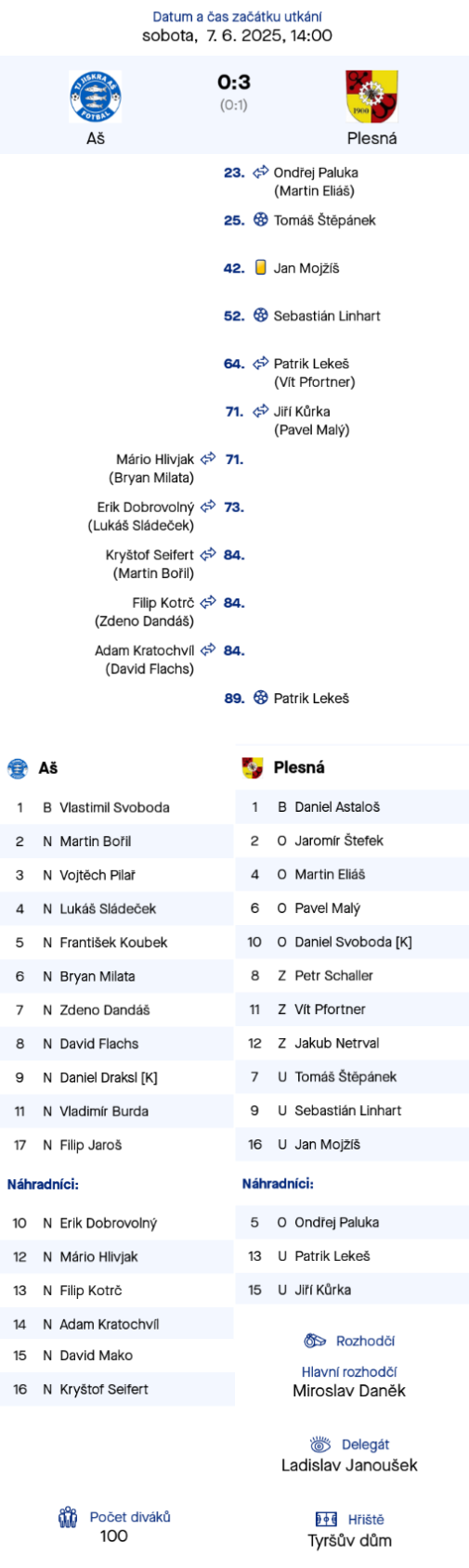Click the goal icon at minute 89
The width and height of the screenshot is (469, 1568).
(x=261, y=698)
